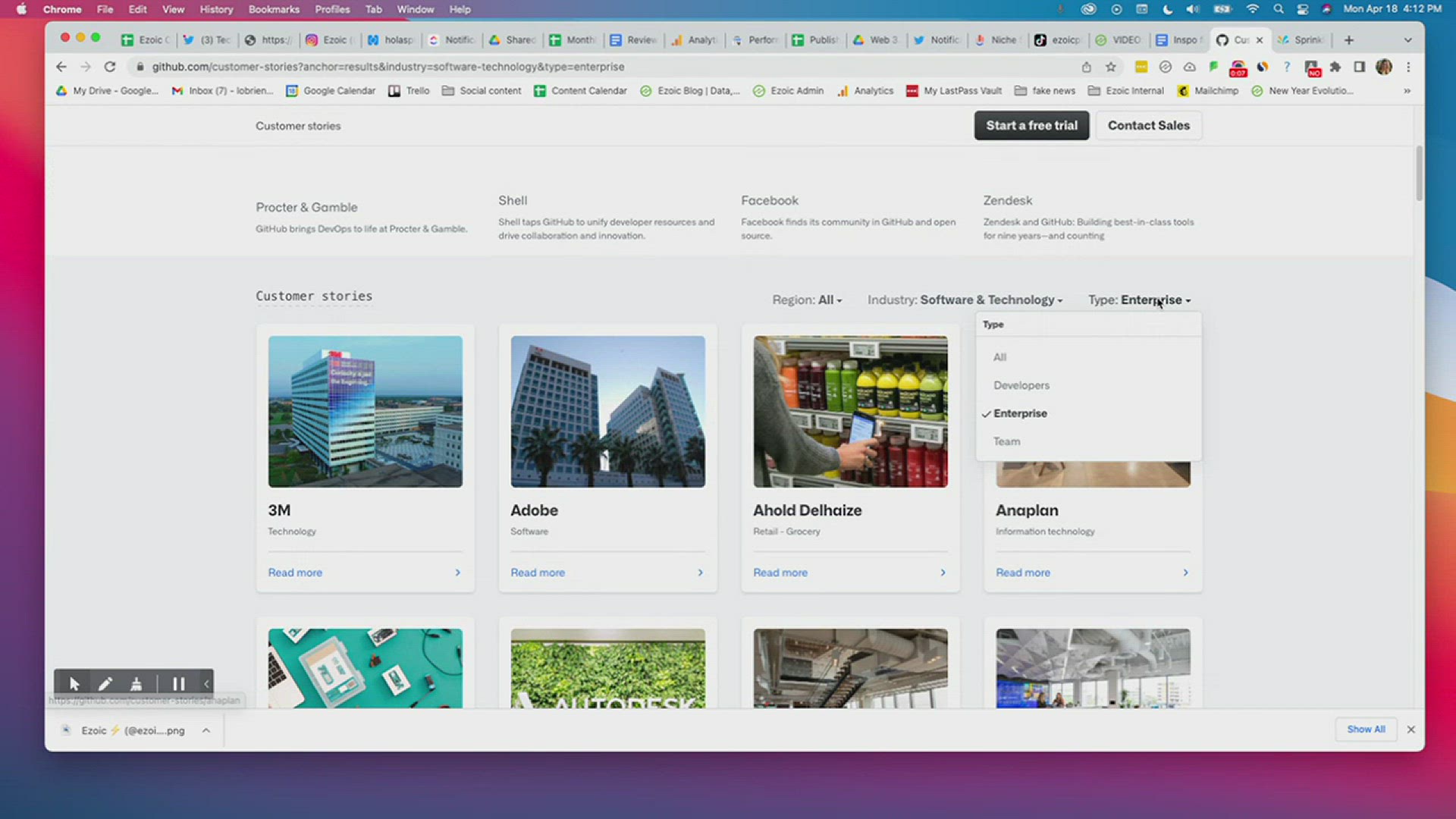Reload the GitHub page
Screen dimensions: 1456x819
pyautogui.click(x=110, y=67)
